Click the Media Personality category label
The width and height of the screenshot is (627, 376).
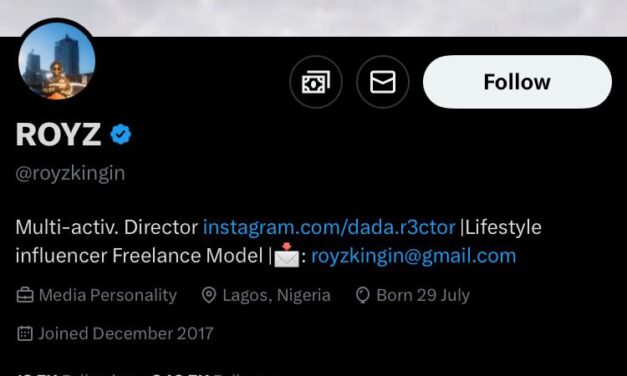coord(108,295)
